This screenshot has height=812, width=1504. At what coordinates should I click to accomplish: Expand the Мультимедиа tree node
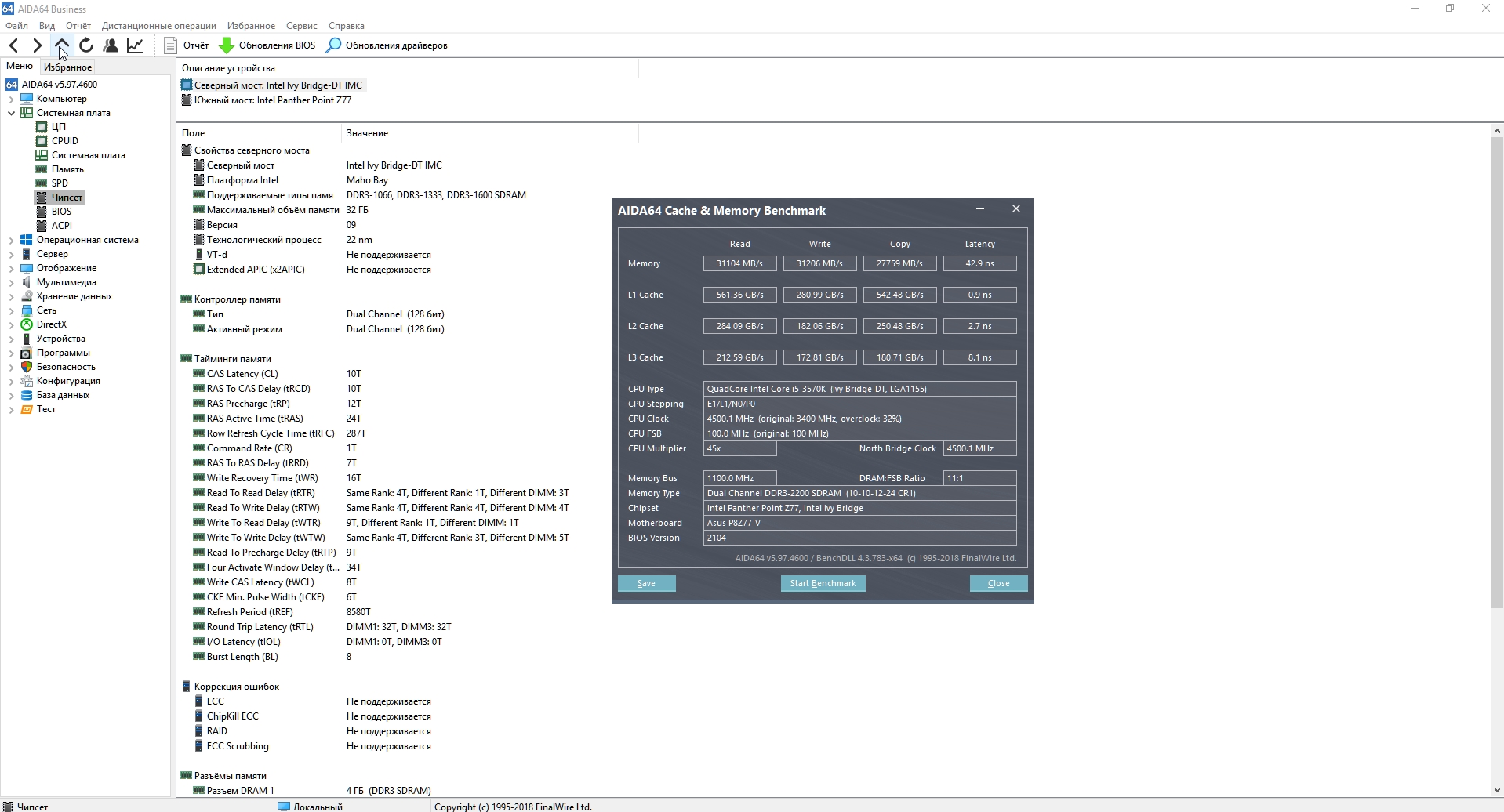[x=12, y=282]
